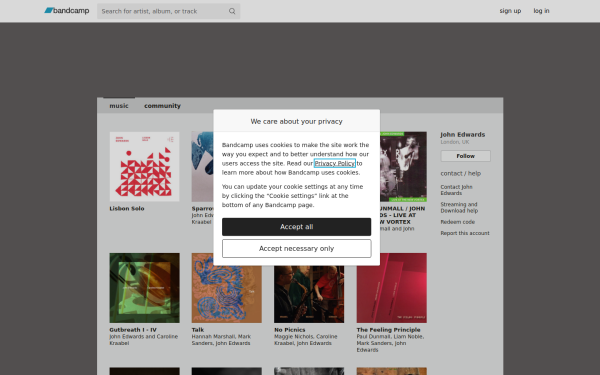Open the sign up link
Screen dimensions: 600x375
coord(510,11)
